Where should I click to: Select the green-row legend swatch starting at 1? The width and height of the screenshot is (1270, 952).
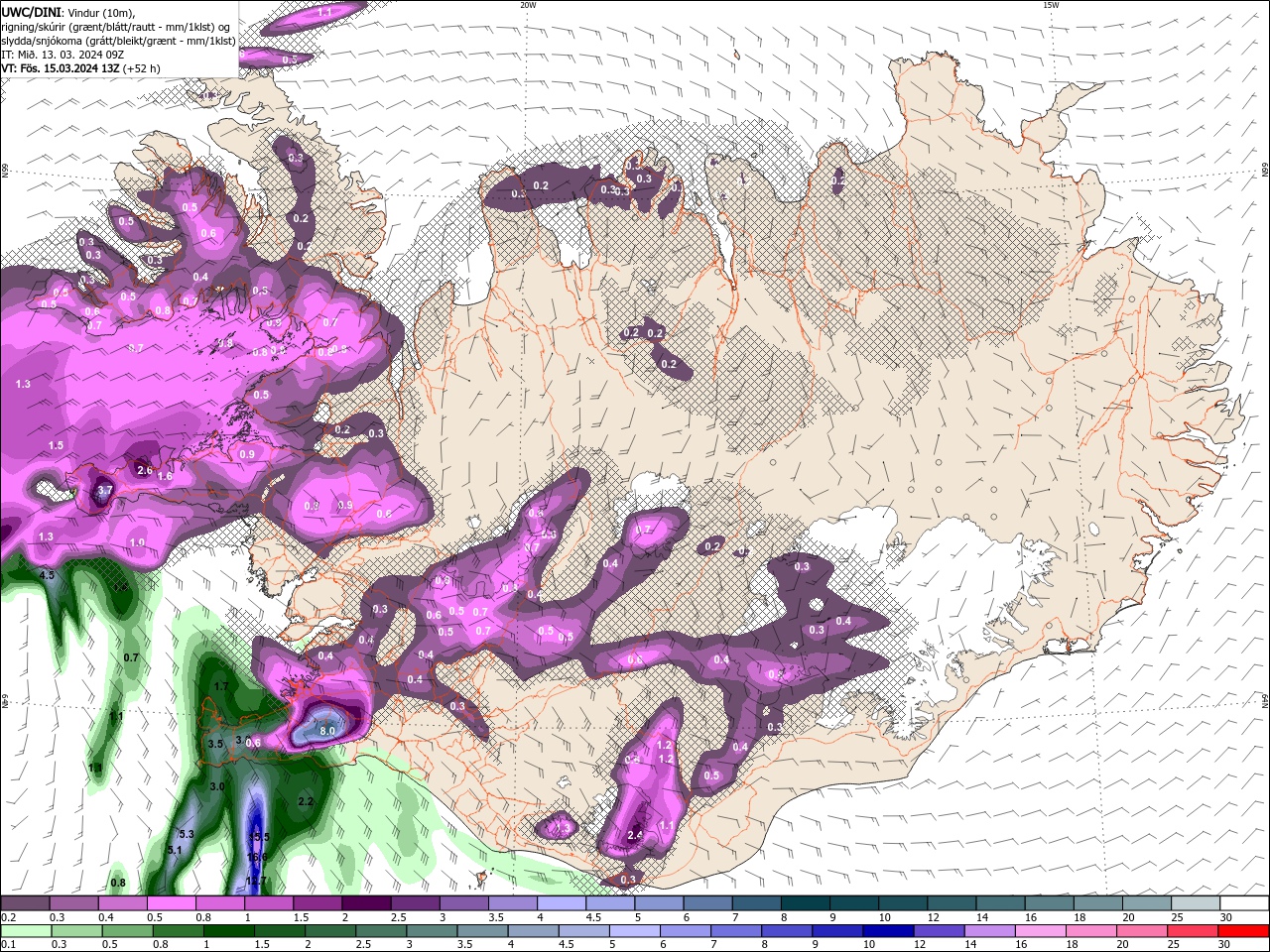click(228, 931)
